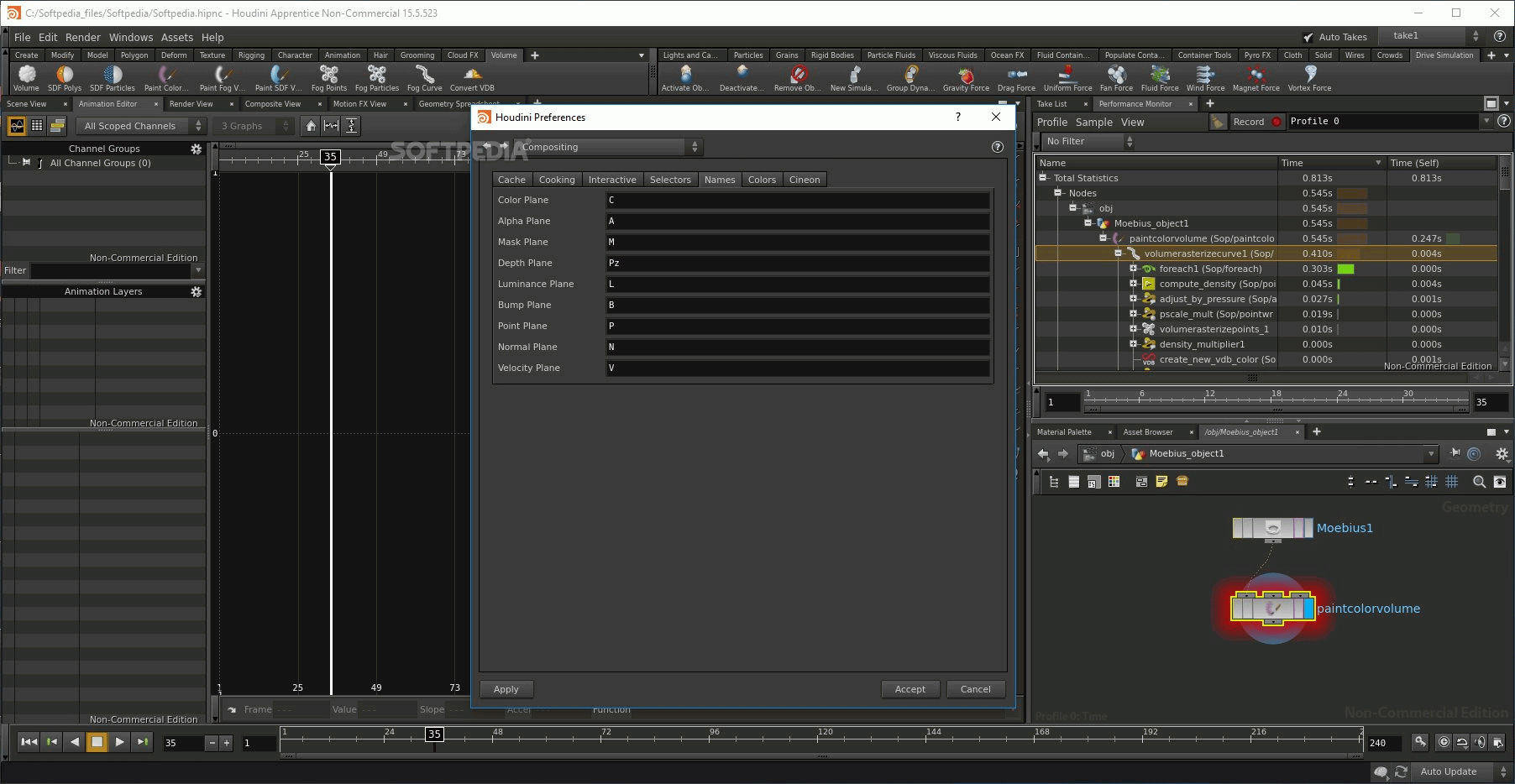Click the Depth Plane input field
Image resolution: width=1515 pixels, height=784 pixels.
pyautogui.click(x=797, y=263)
